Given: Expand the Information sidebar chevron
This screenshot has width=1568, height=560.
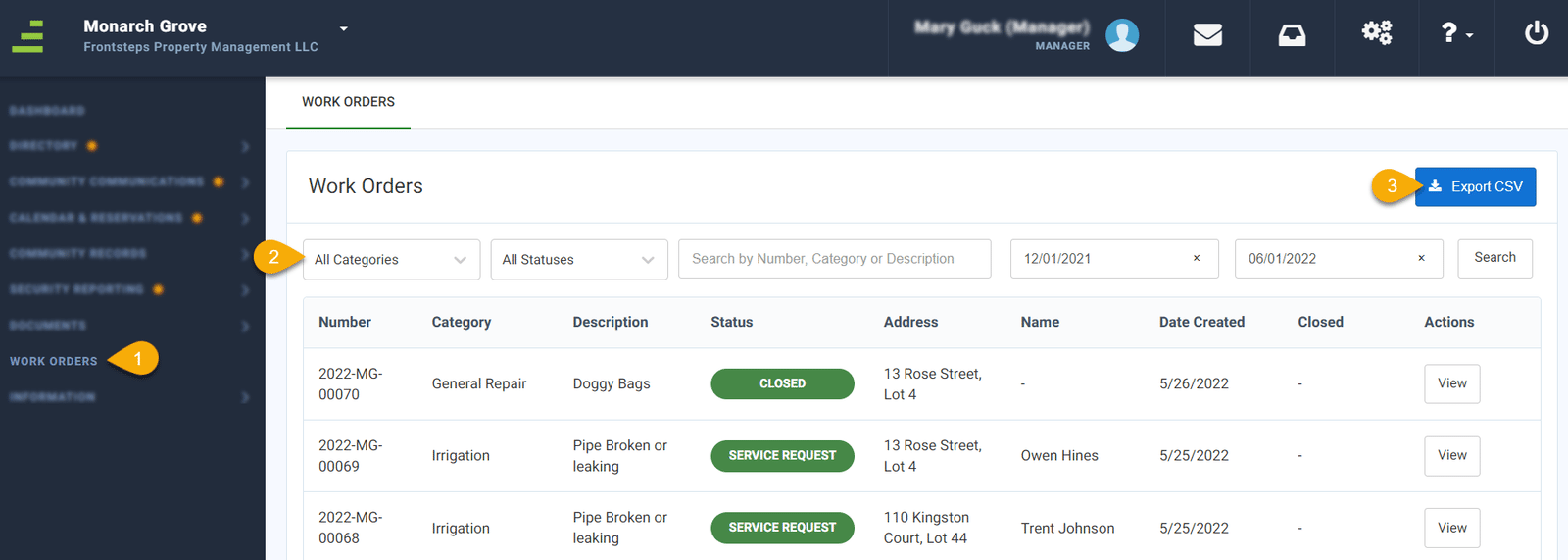Looking at the screenshot, I should coord(245,397).
